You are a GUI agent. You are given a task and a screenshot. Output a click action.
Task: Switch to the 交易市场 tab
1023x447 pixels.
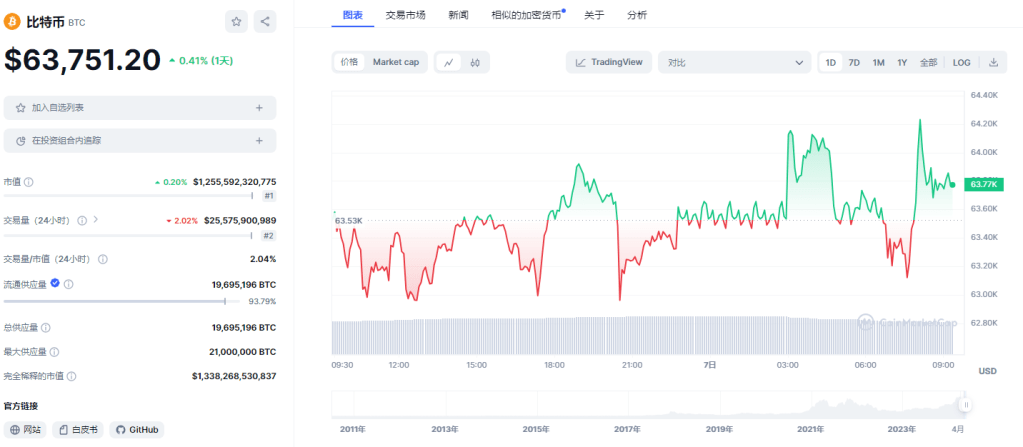pos(406,15)
